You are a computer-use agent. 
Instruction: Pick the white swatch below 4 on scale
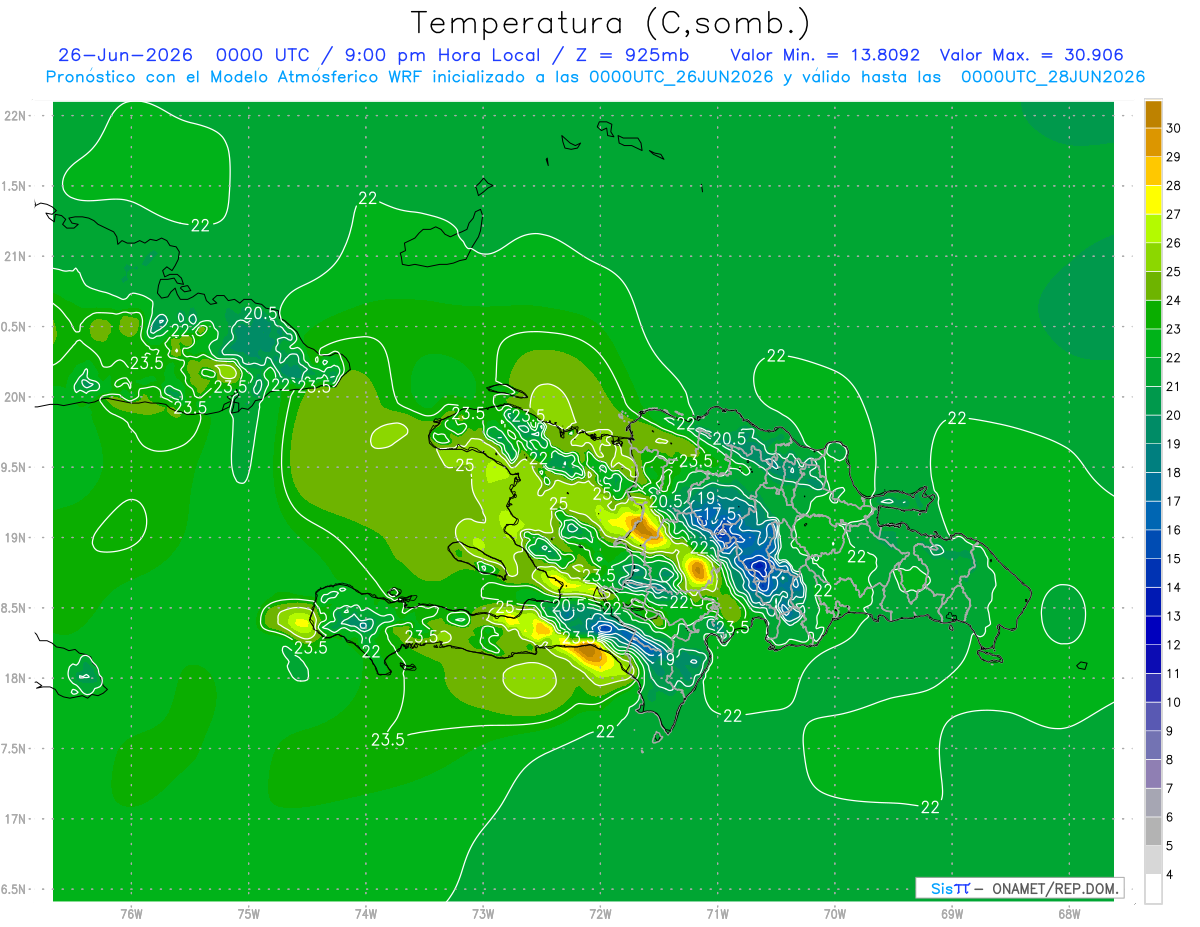point(1153,889)
